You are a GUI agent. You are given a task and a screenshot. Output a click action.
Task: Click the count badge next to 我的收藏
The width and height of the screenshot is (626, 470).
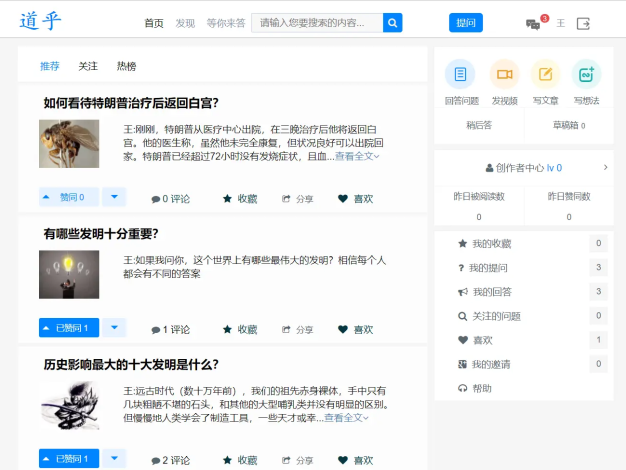[598, 243]
